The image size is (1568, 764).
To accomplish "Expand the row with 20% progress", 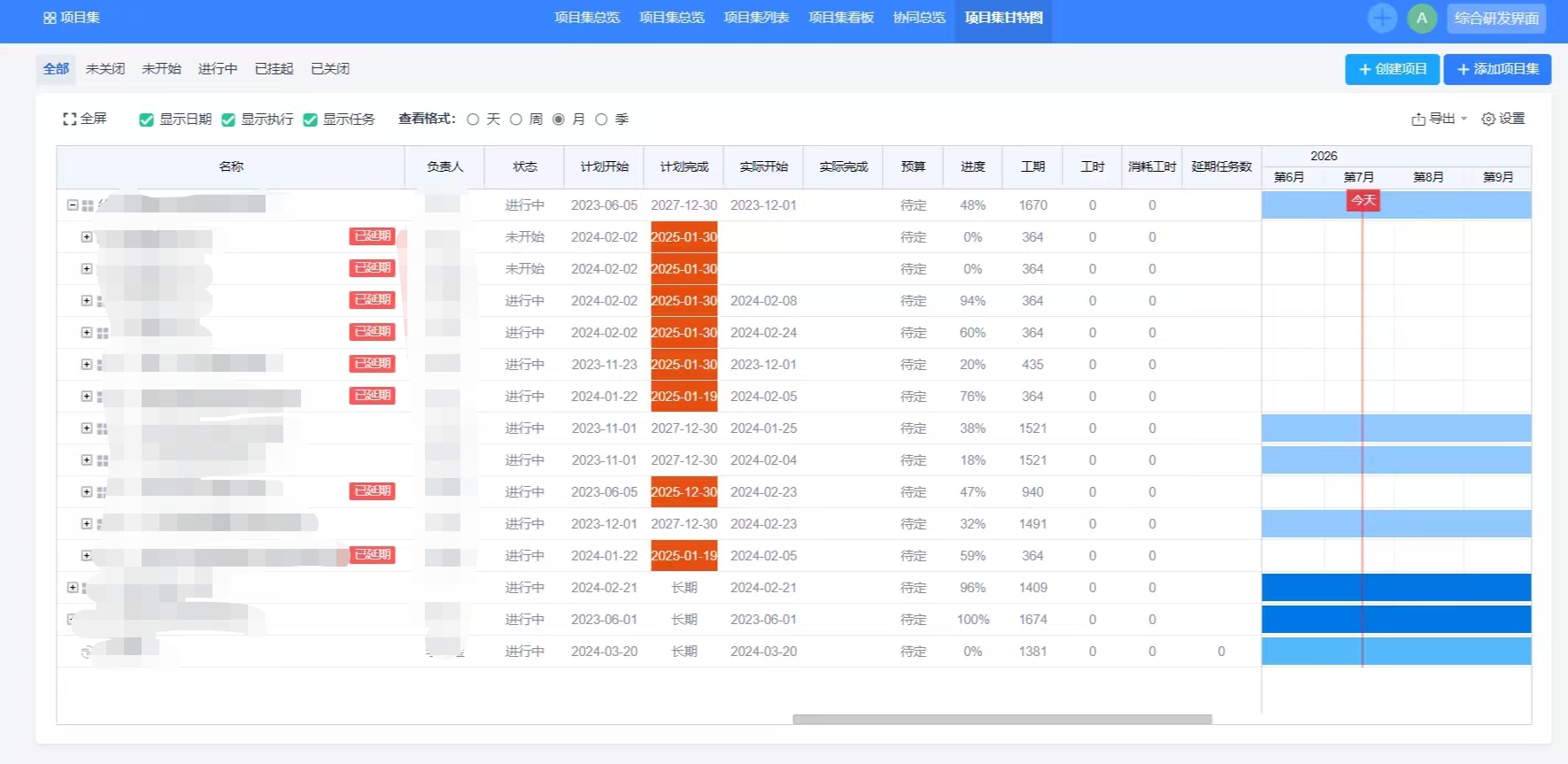I will (87, 364).
